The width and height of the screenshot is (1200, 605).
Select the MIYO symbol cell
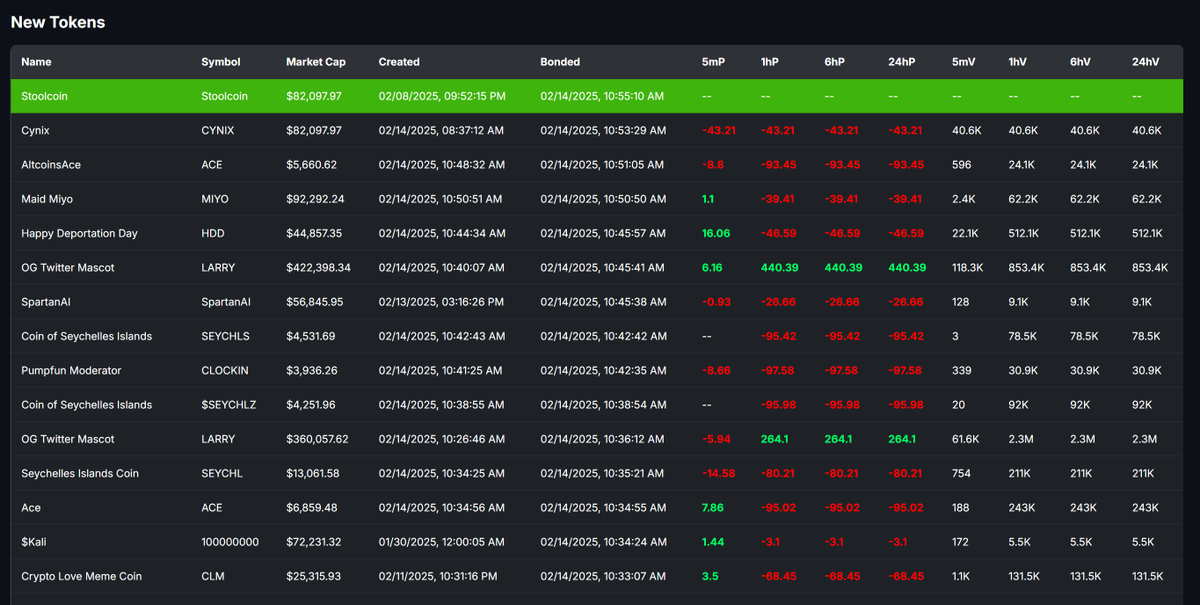tap(215, 199)
